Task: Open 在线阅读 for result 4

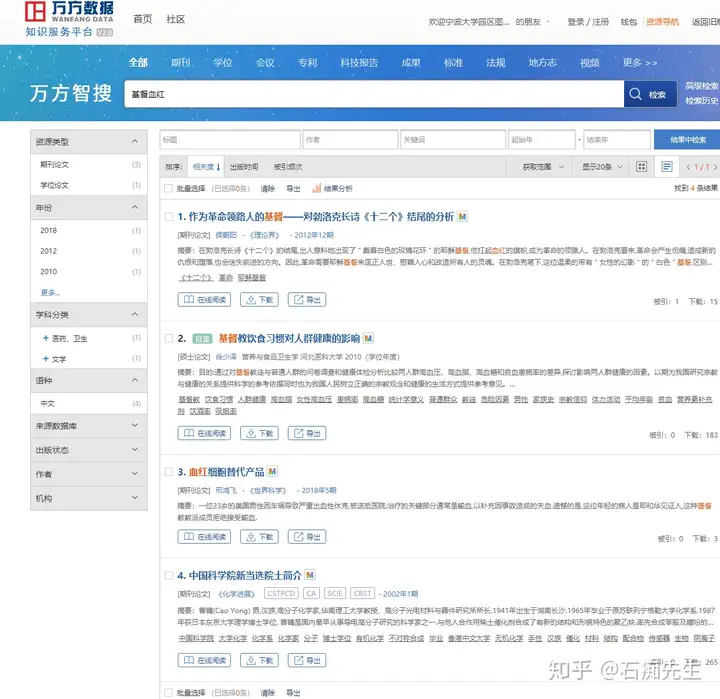Action: (x=204, y=660)
